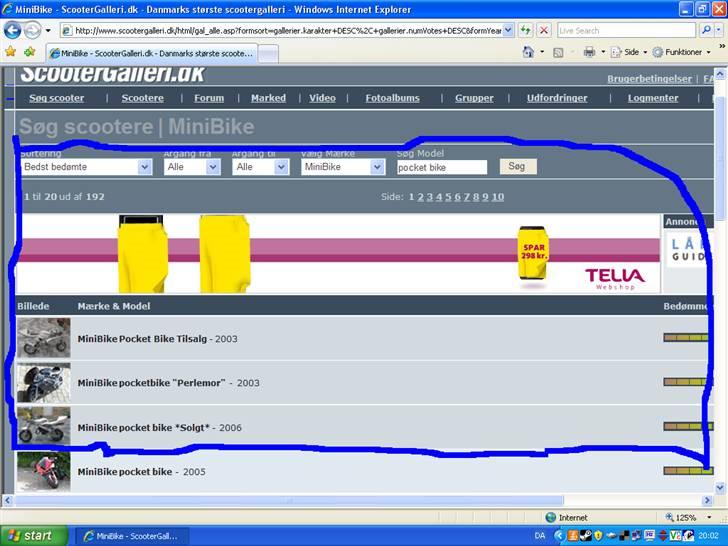The height and width of the screenshot is (546, 728).
Task: Open the Favorites Center star icon
Action: pyautogui.click(x=10, y=52)
